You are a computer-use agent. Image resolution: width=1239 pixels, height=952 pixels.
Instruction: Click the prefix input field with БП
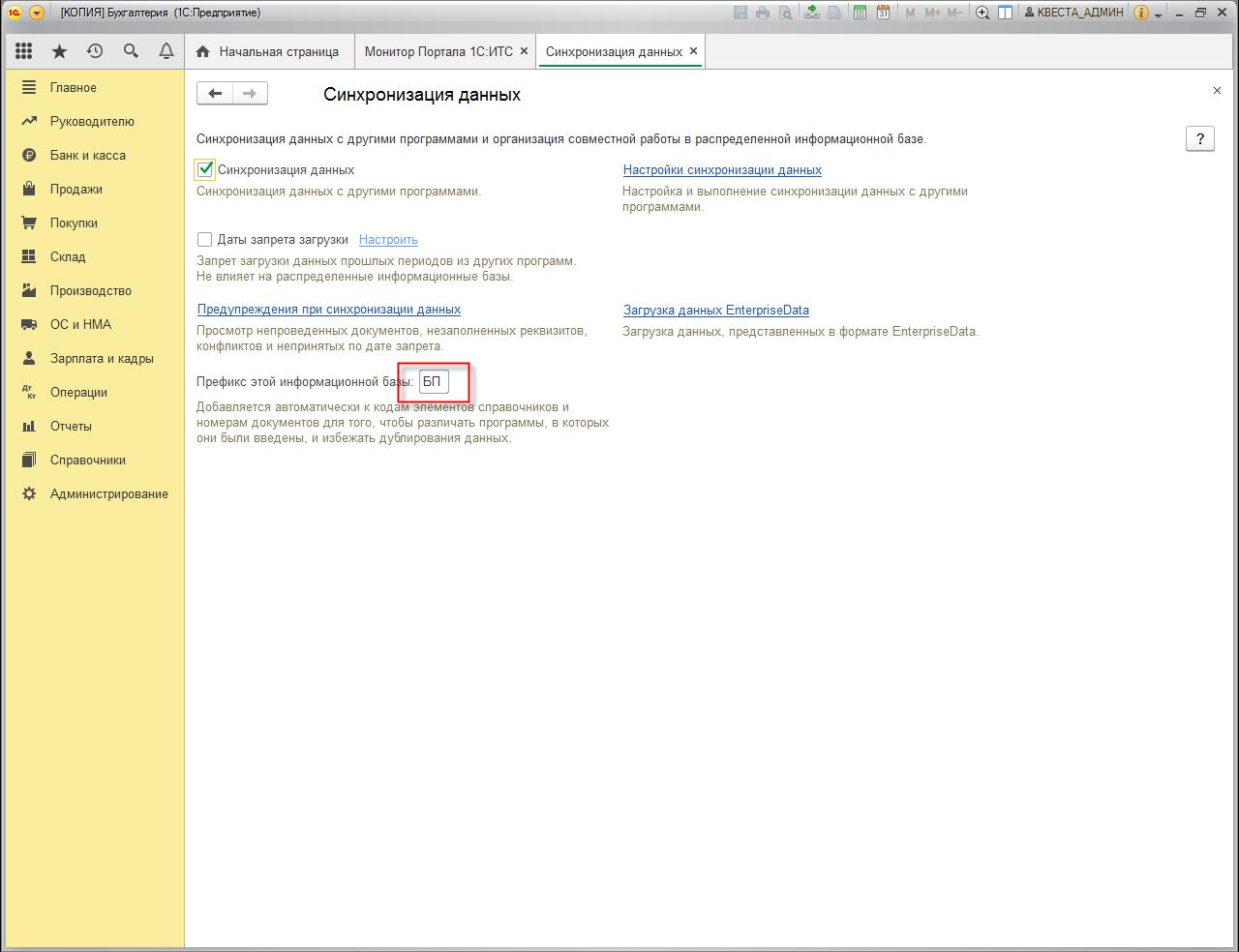tap(434, 381)
